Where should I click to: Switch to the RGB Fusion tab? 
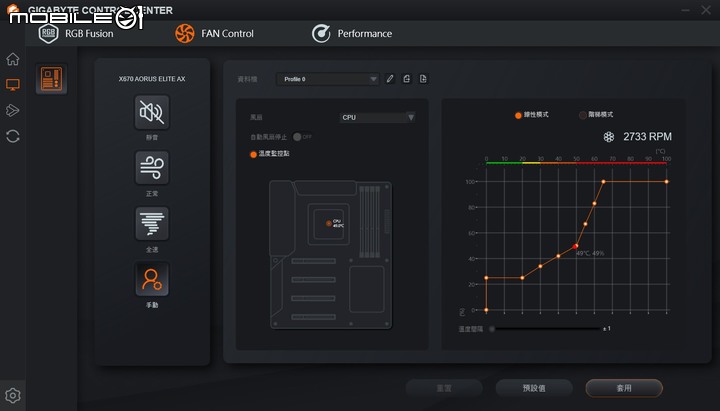click(76, 34)
